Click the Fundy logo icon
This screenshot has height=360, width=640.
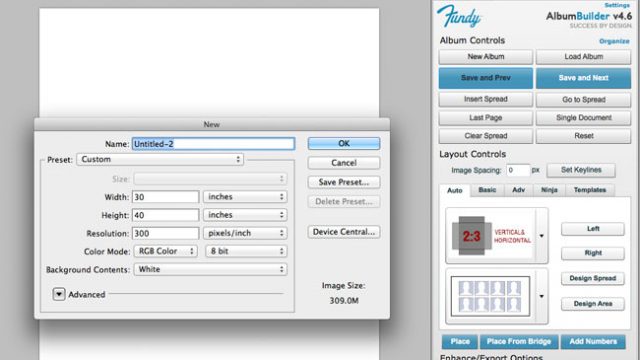tap(459, 16)
